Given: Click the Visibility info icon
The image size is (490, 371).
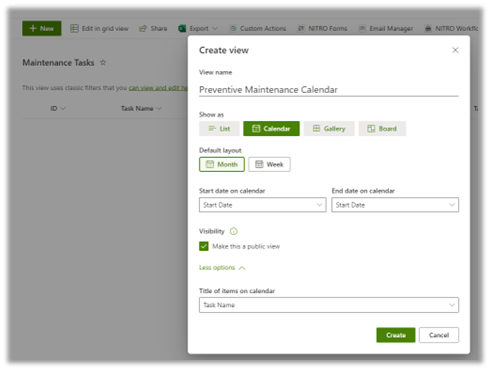Looking at the screenshot, I should point(234,231).
